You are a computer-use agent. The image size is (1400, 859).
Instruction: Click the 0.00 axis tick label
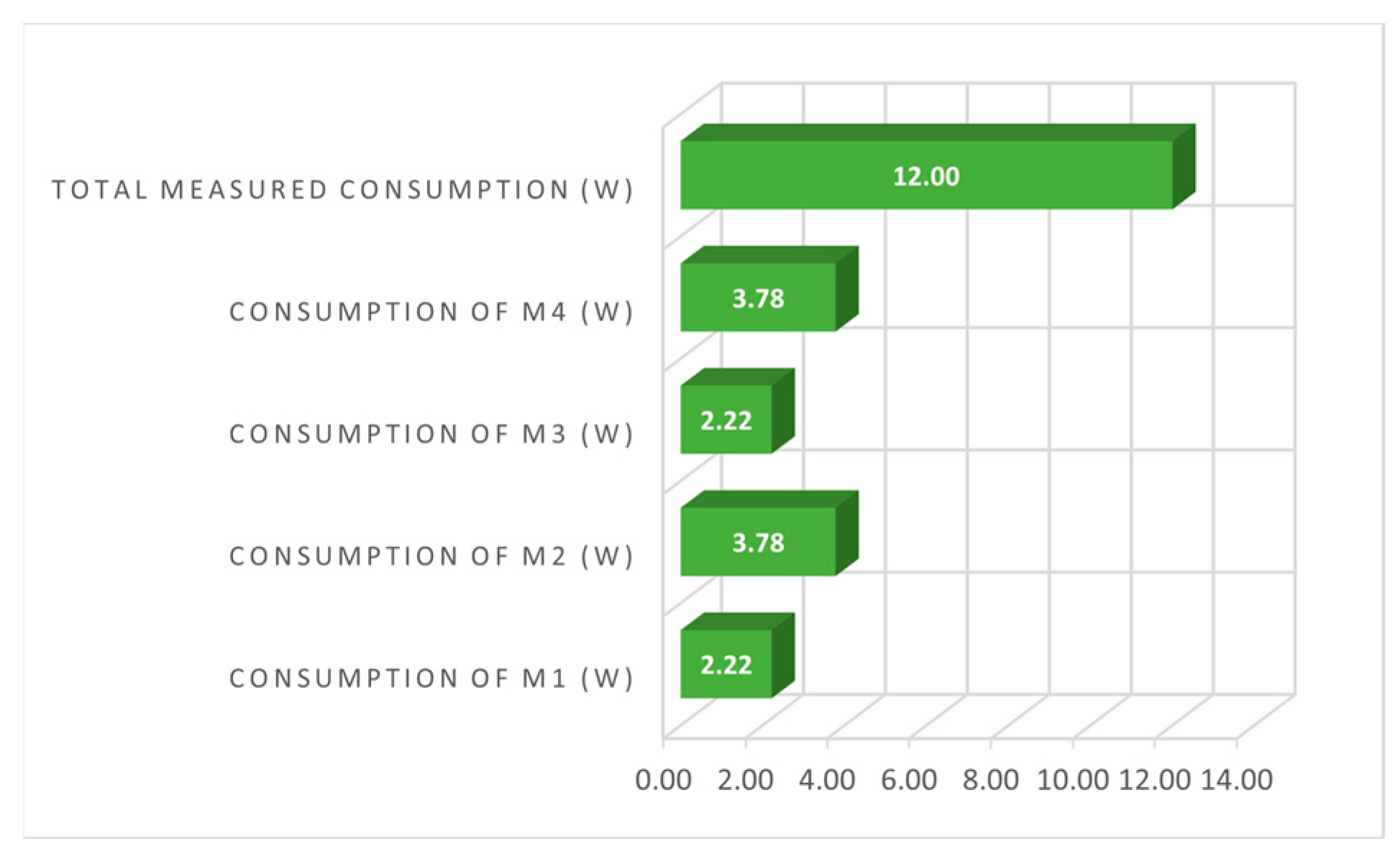tap(663, 780)
